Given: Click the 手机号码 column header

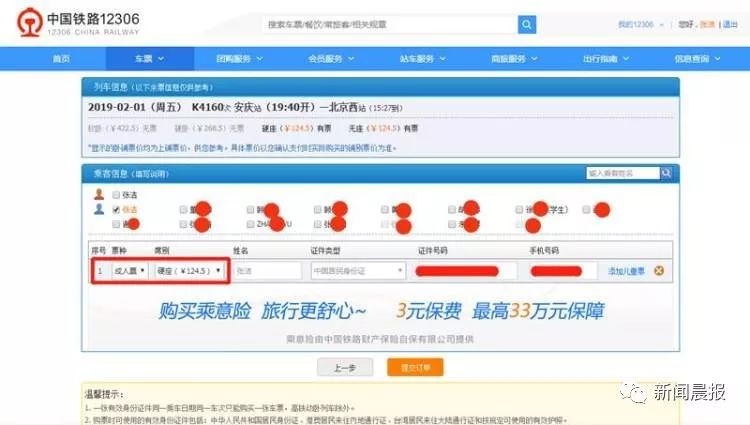Looking at the screenshot, I should (x=544, y=251).
